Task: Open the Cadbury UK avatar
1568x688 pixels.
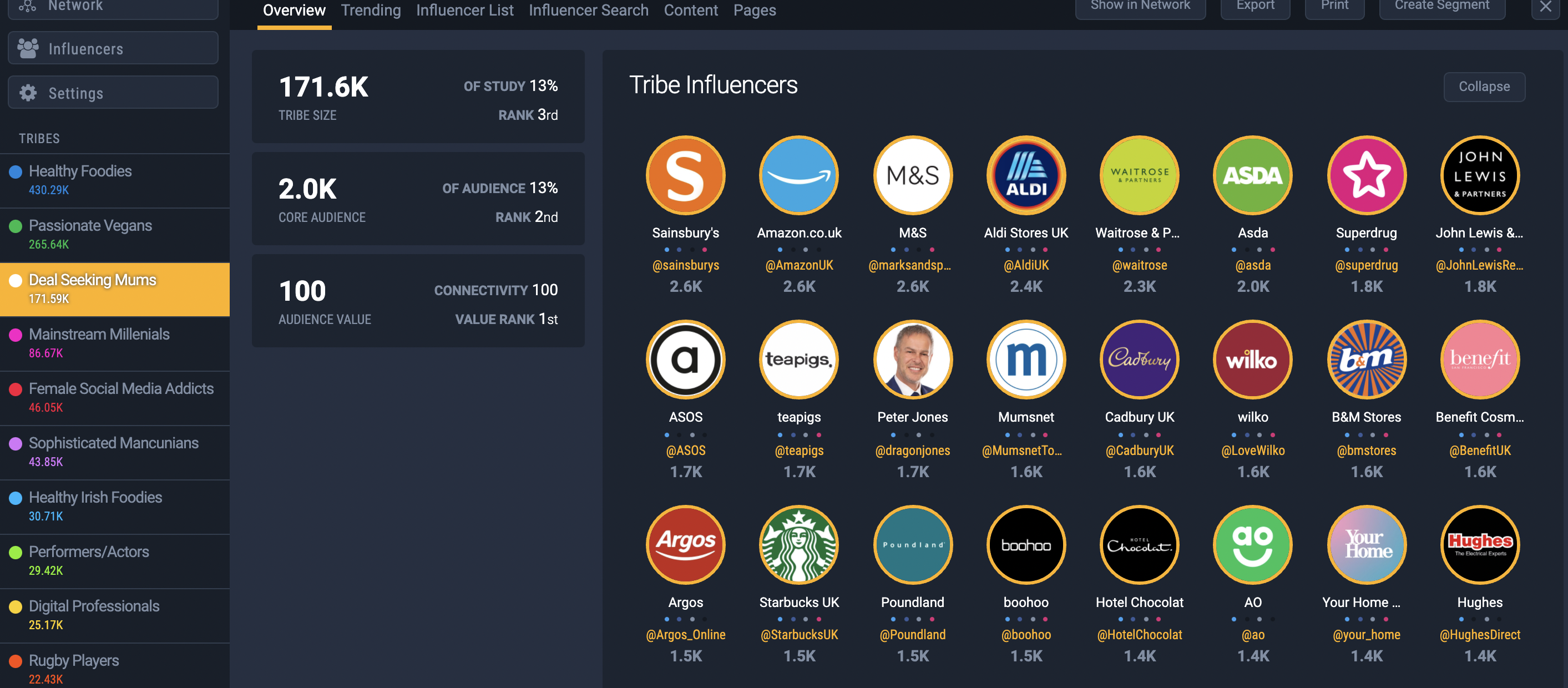Action: click(x=1140, y=359)
